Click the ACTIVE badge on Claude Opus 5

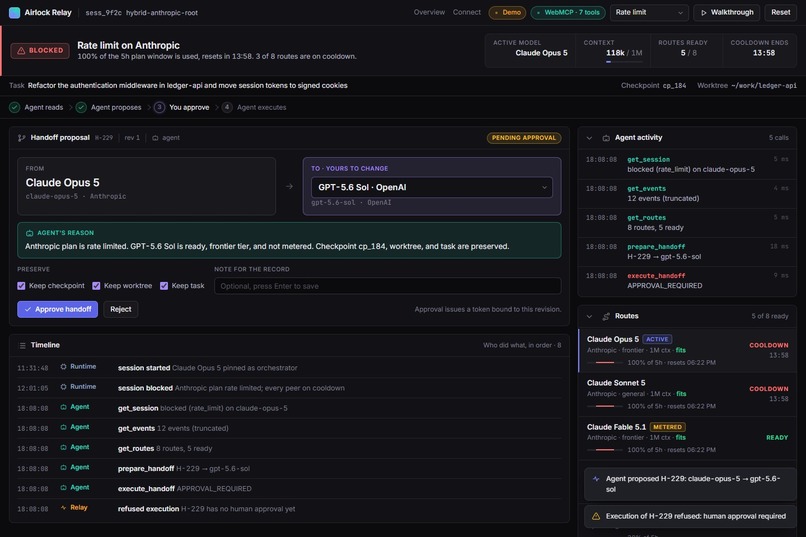(657, 339)
